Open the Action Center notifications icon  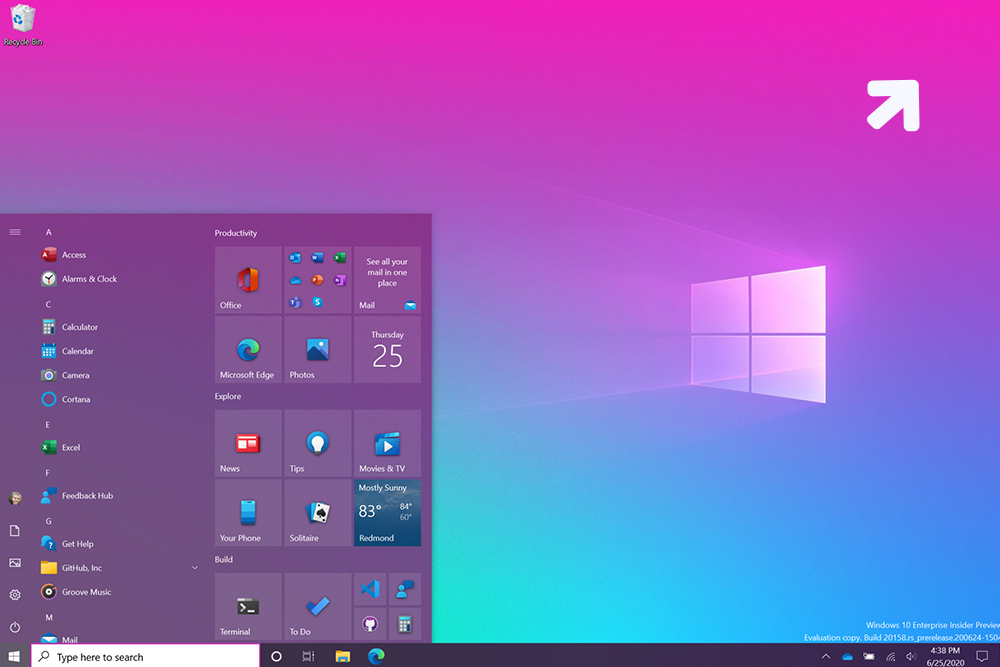(x=982, y=656)
